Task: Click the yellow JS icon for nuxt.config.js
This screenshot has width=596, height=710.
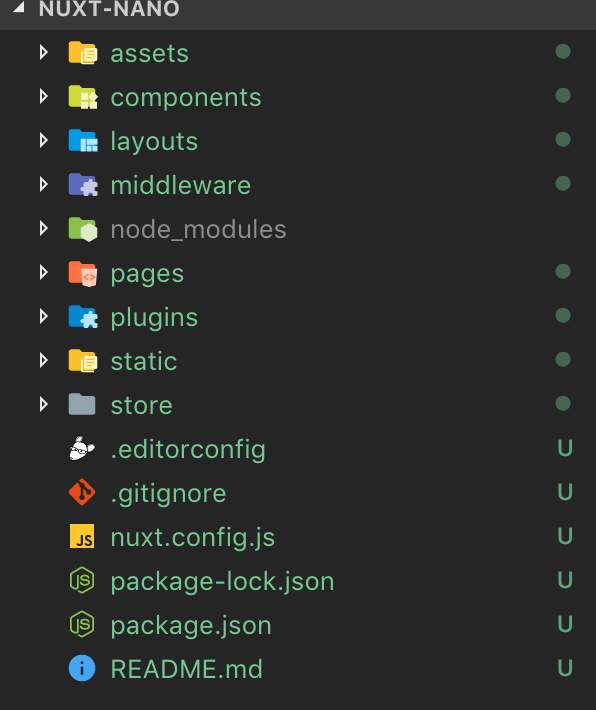Action: [x=82, y=536]
